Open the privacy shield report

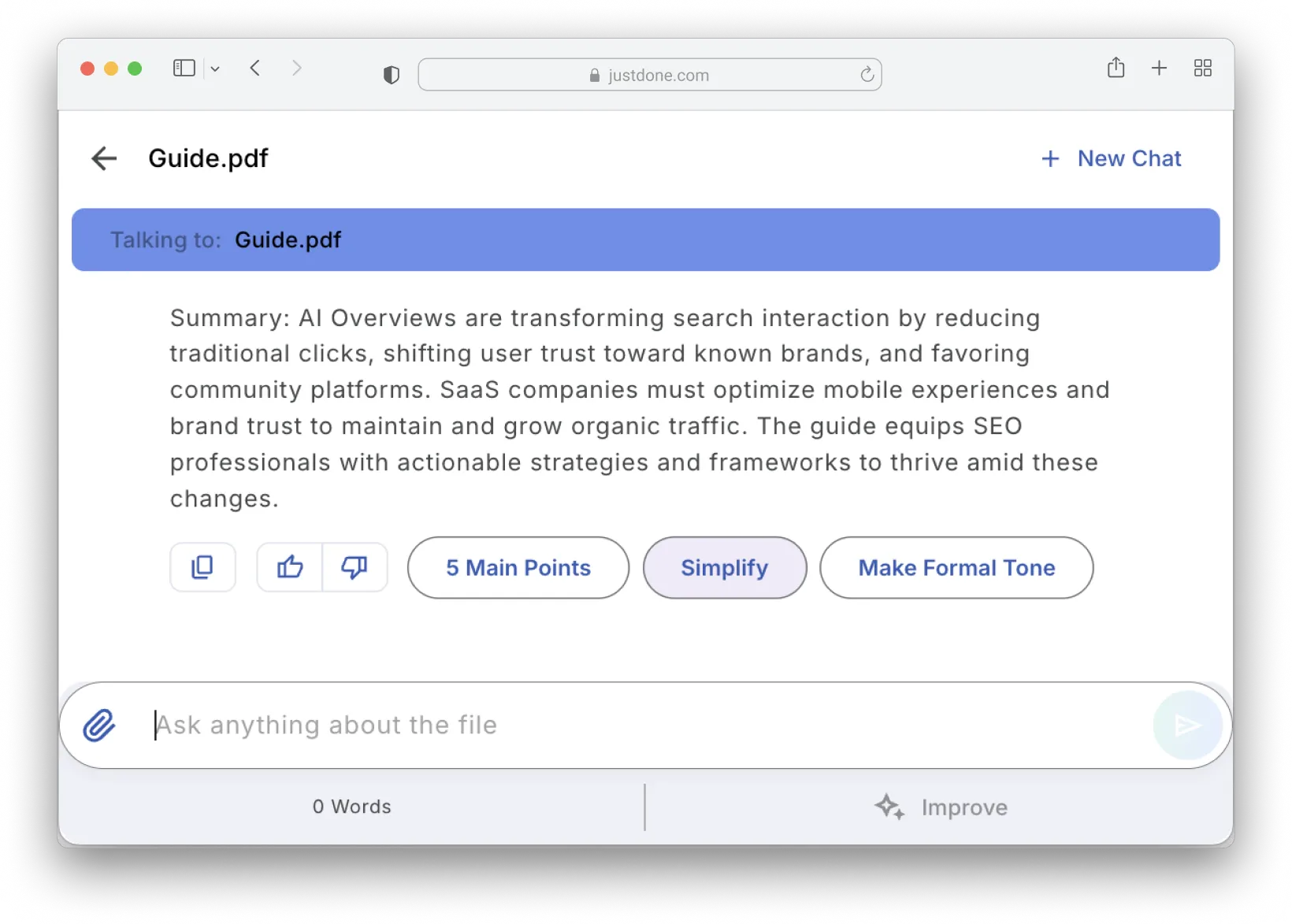[391, 75]
